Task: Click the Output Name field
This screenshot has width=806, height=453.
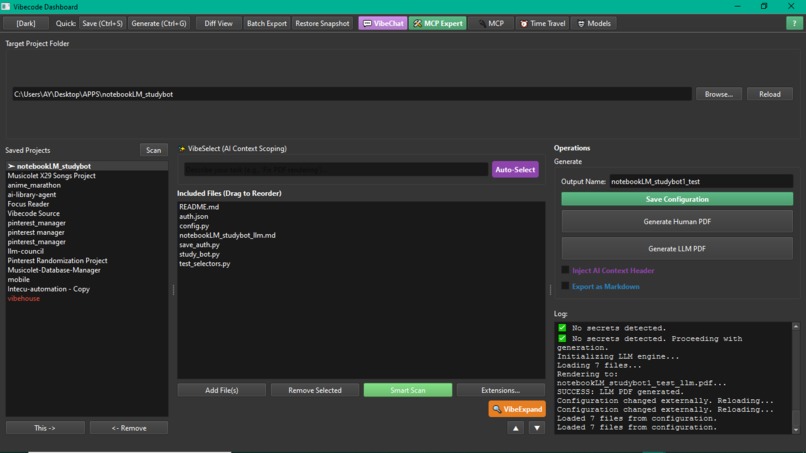Action: pos(701,182)
